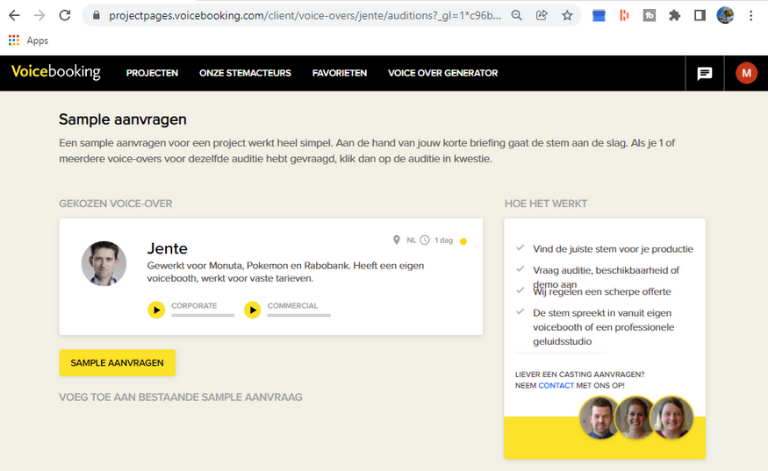The image size is (768, 471).
Task: Go back to the previous browser page
Action: [14, 16]
